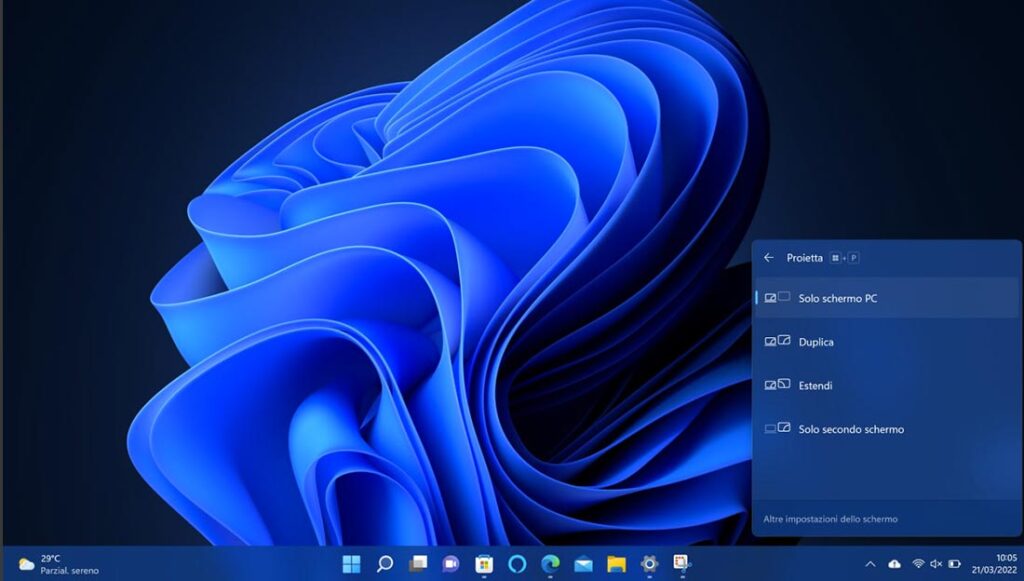This screenshot has height=581, width=1024.
Task: Click the Solo schermo PC icon
Action: [777, 298]
